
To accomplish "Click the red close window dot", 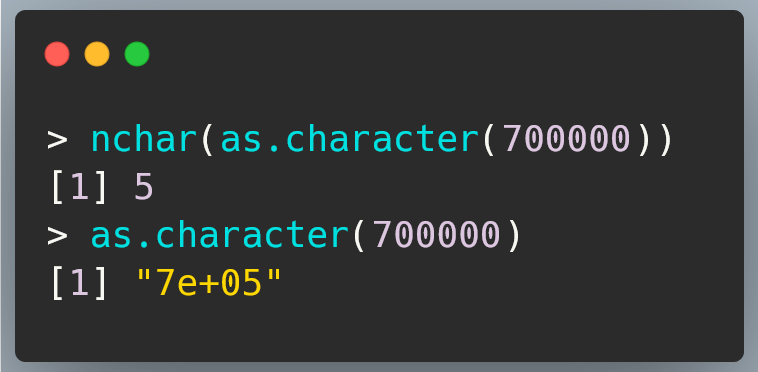I will [x=57, y=54].
